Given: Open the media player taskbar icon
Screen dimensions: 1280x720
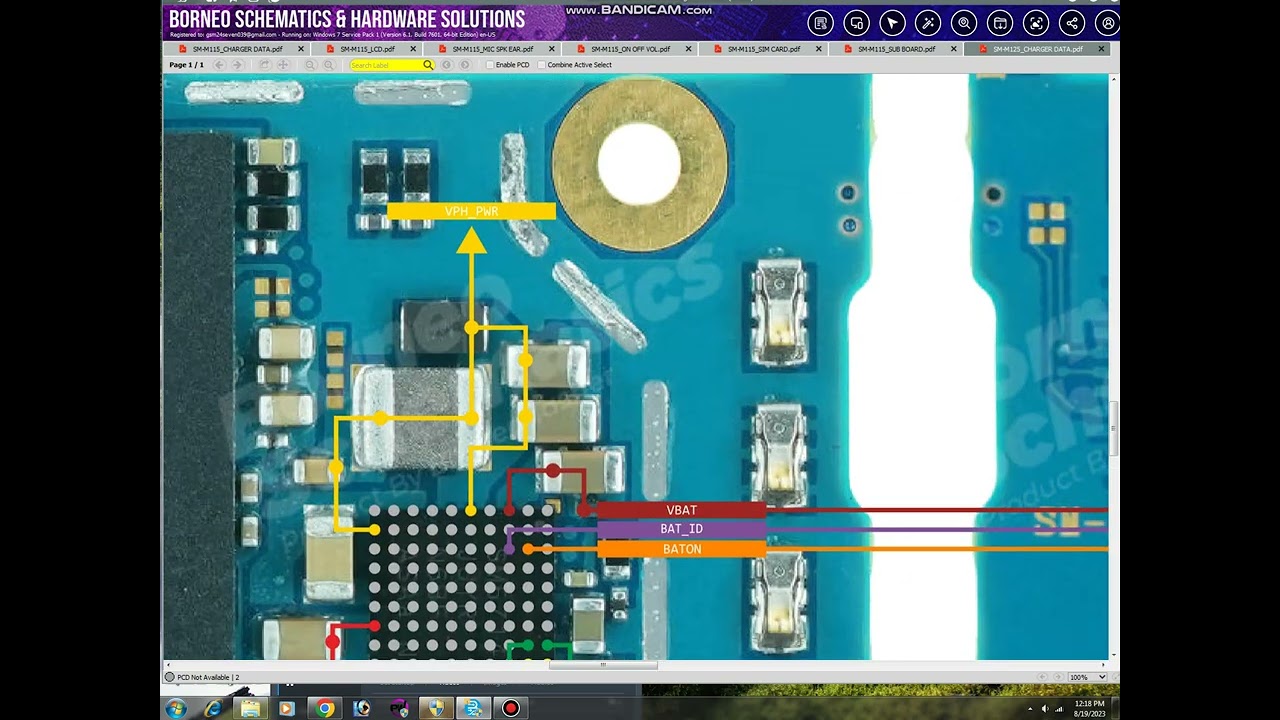Looking at the screenshot, I should (287, 708).
